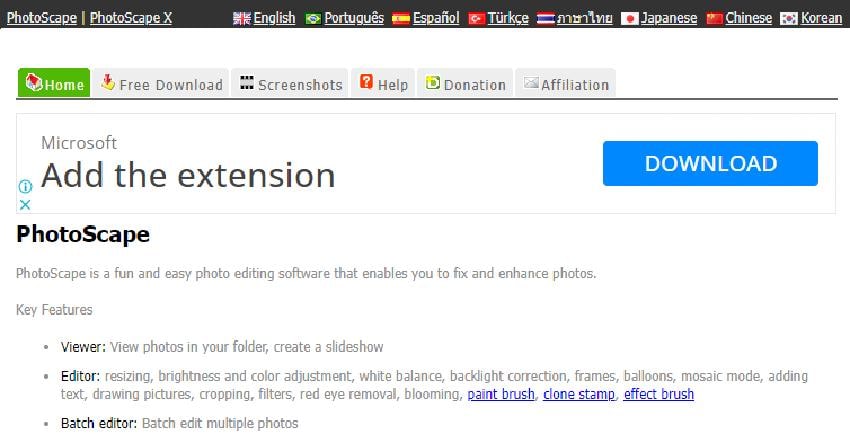Screen dimensions: 850x434
Task: Click the question mark icon on Help tab
Action: coord(366,81)
